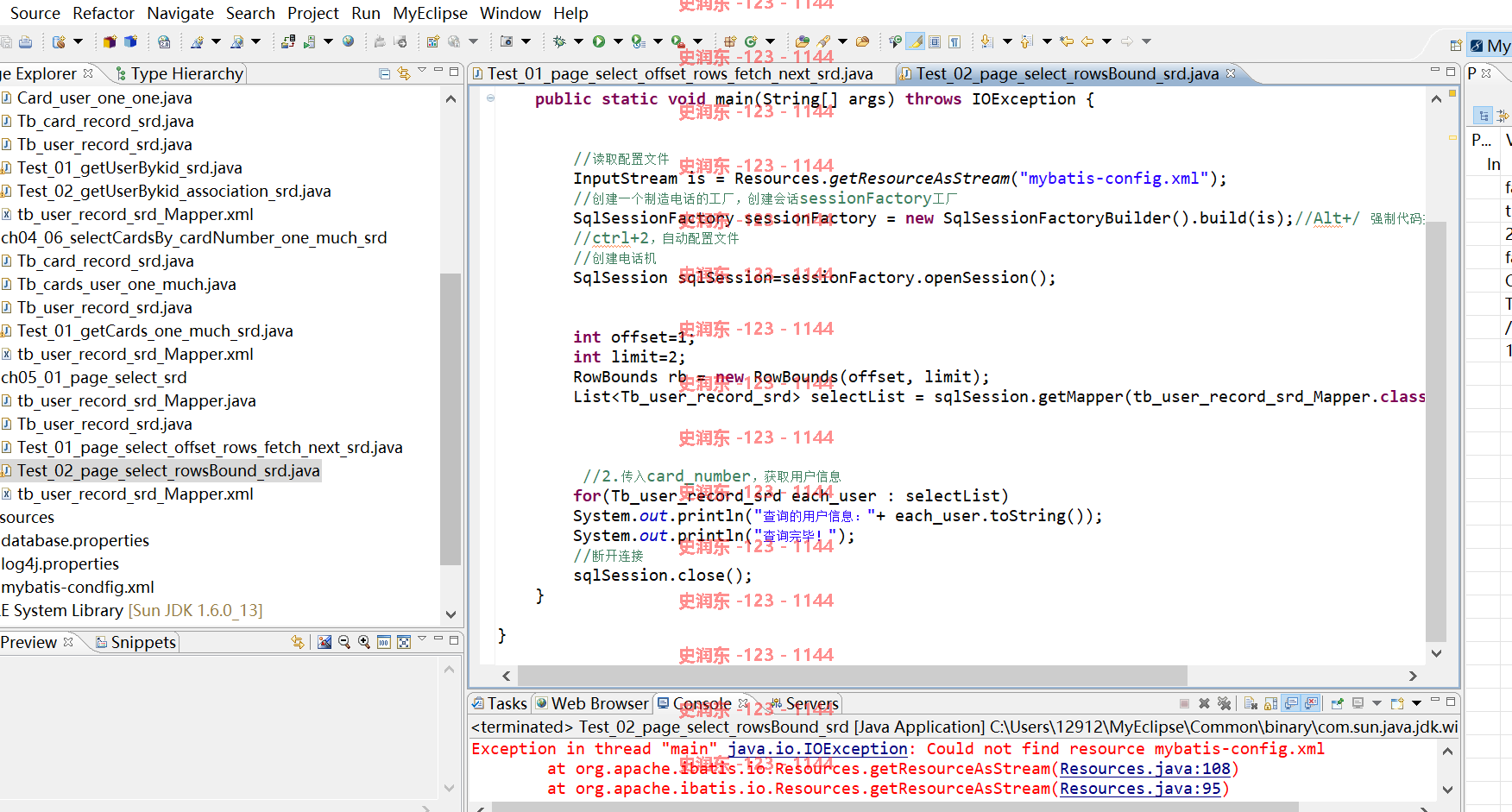Open Display Selected Console dropdown
The image size is (1512, 812).
(x=1377, y=703)
